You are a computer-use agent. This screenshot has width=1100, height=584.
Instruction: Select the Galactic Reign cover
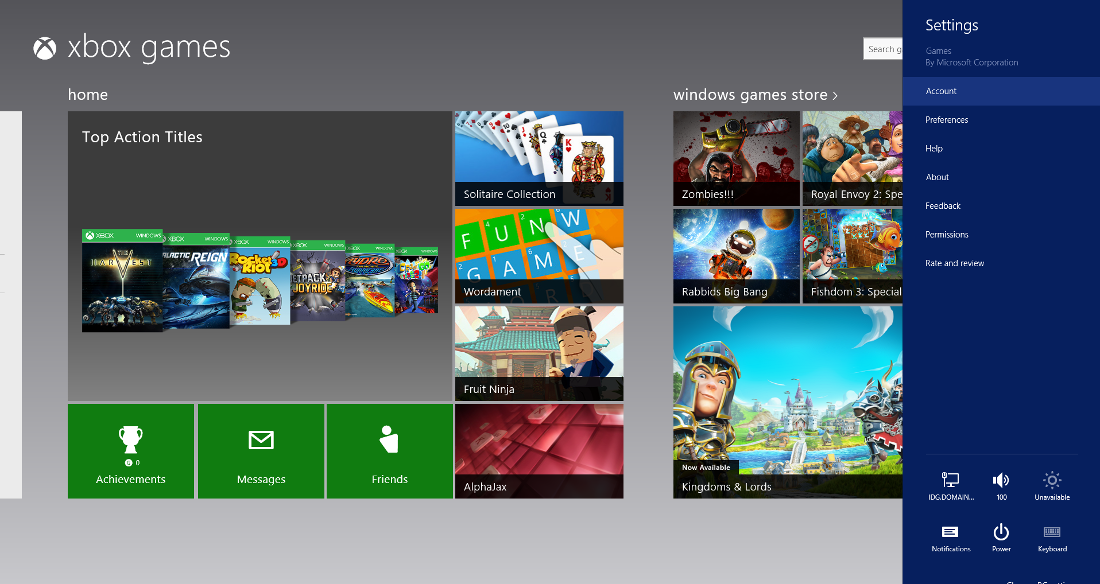pyautogui.click(x=196, y=282)
